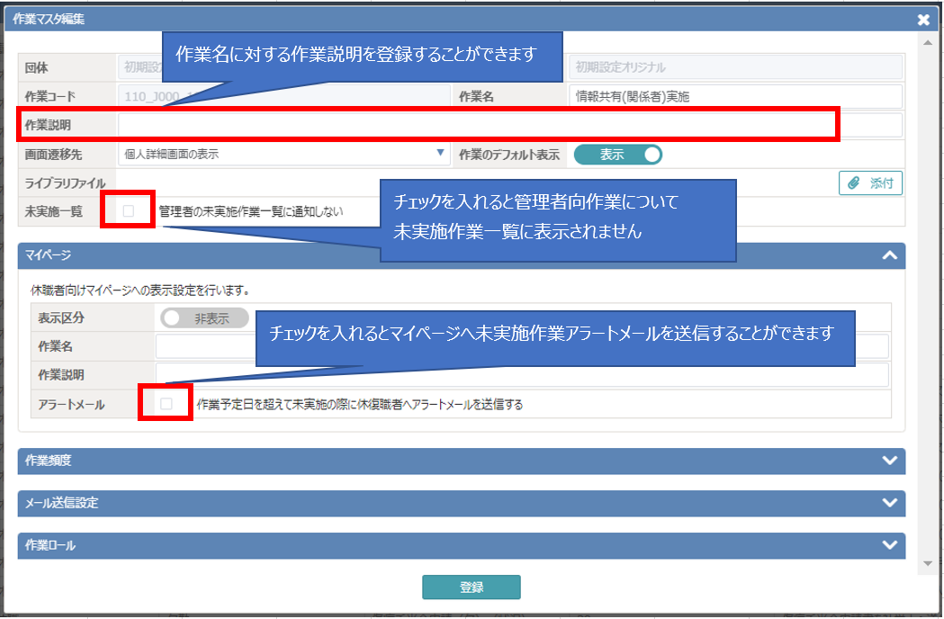Viewport: 944px width, 619px height.
Task: Click the 登録 button
Action: tap(471, 587)
